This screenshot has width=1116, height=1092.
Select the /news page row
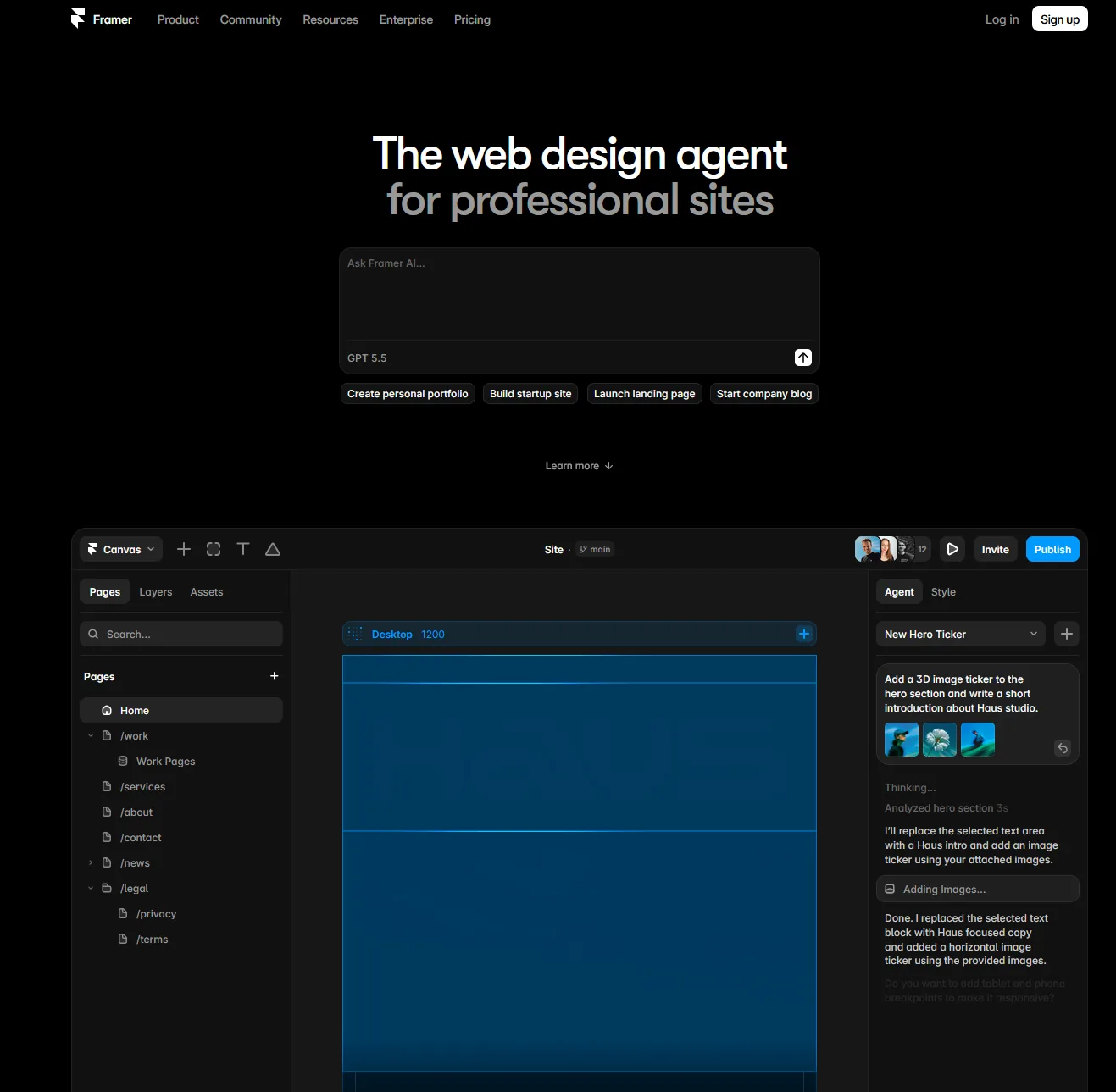pos(181,862)
